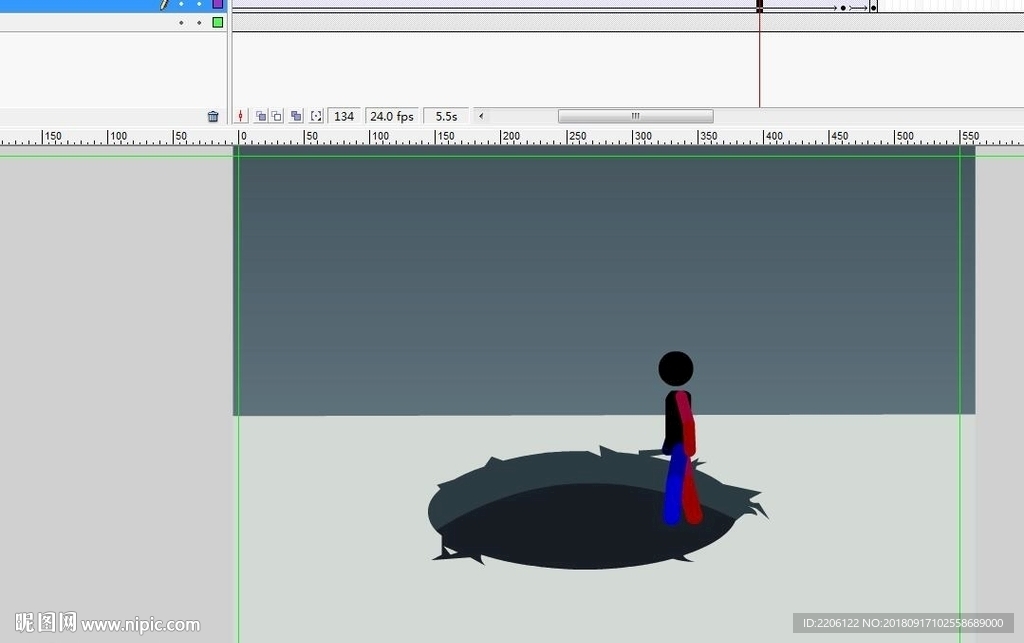This screenshot has width=1024, height=643.
Task: Click the timeline scroll left arrow
Action: [x=481, y=116]
